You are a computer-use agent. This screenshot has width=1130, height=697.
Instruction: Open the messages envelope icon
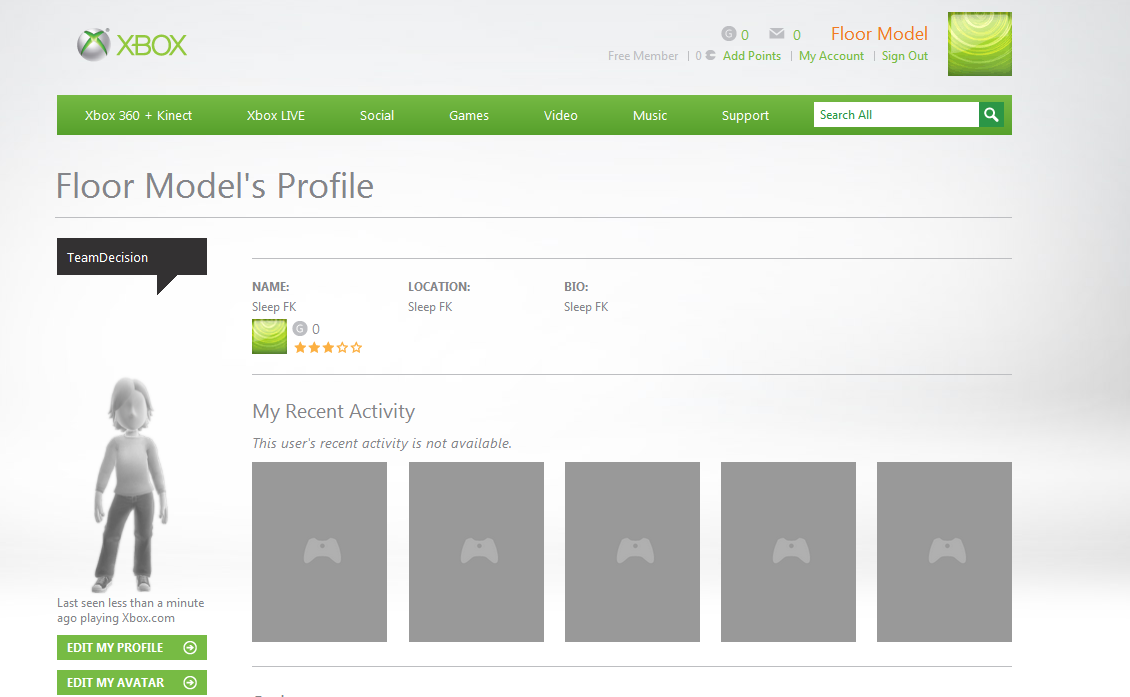[x=776, y=33]
